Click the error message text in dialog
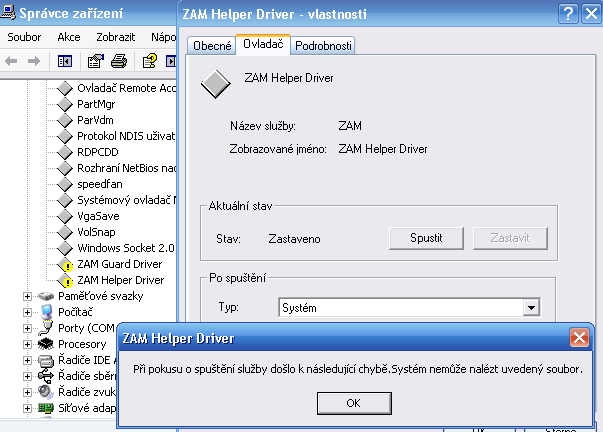Image resolution: width=603 pixels, height=432 pixels. [x=358, y=369]
